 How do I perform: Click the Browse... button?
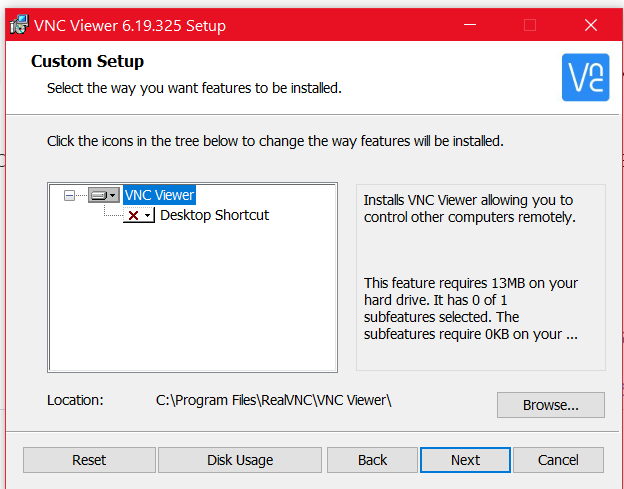tap(551, 405)
